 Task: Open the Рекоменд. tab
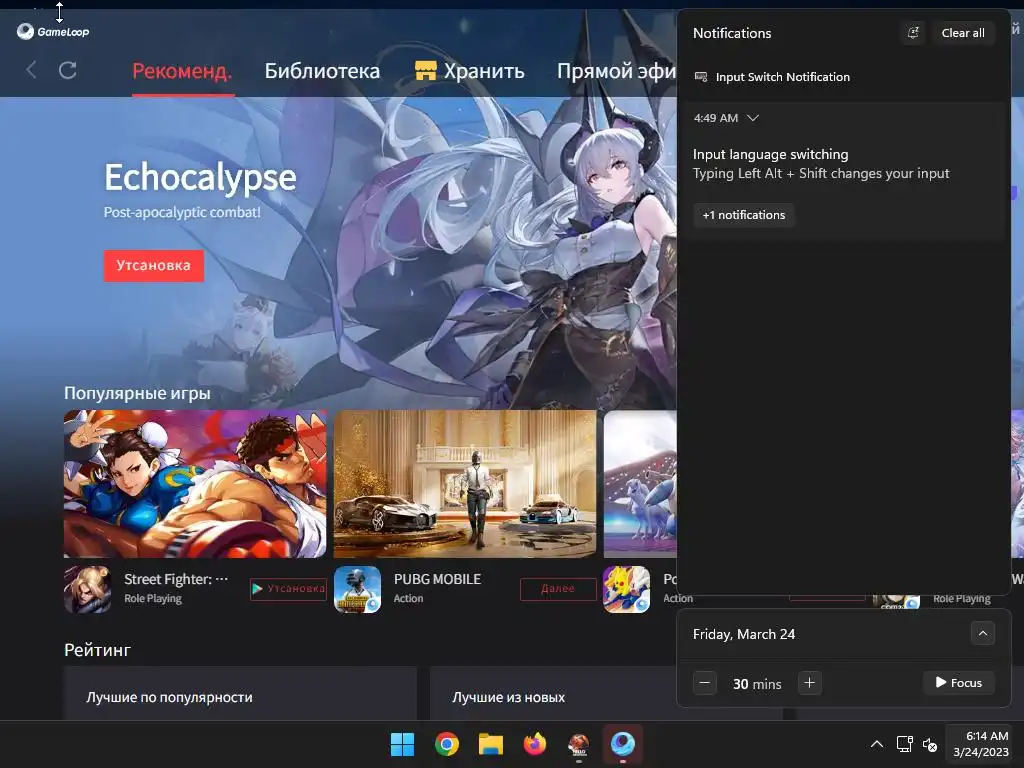182,71
